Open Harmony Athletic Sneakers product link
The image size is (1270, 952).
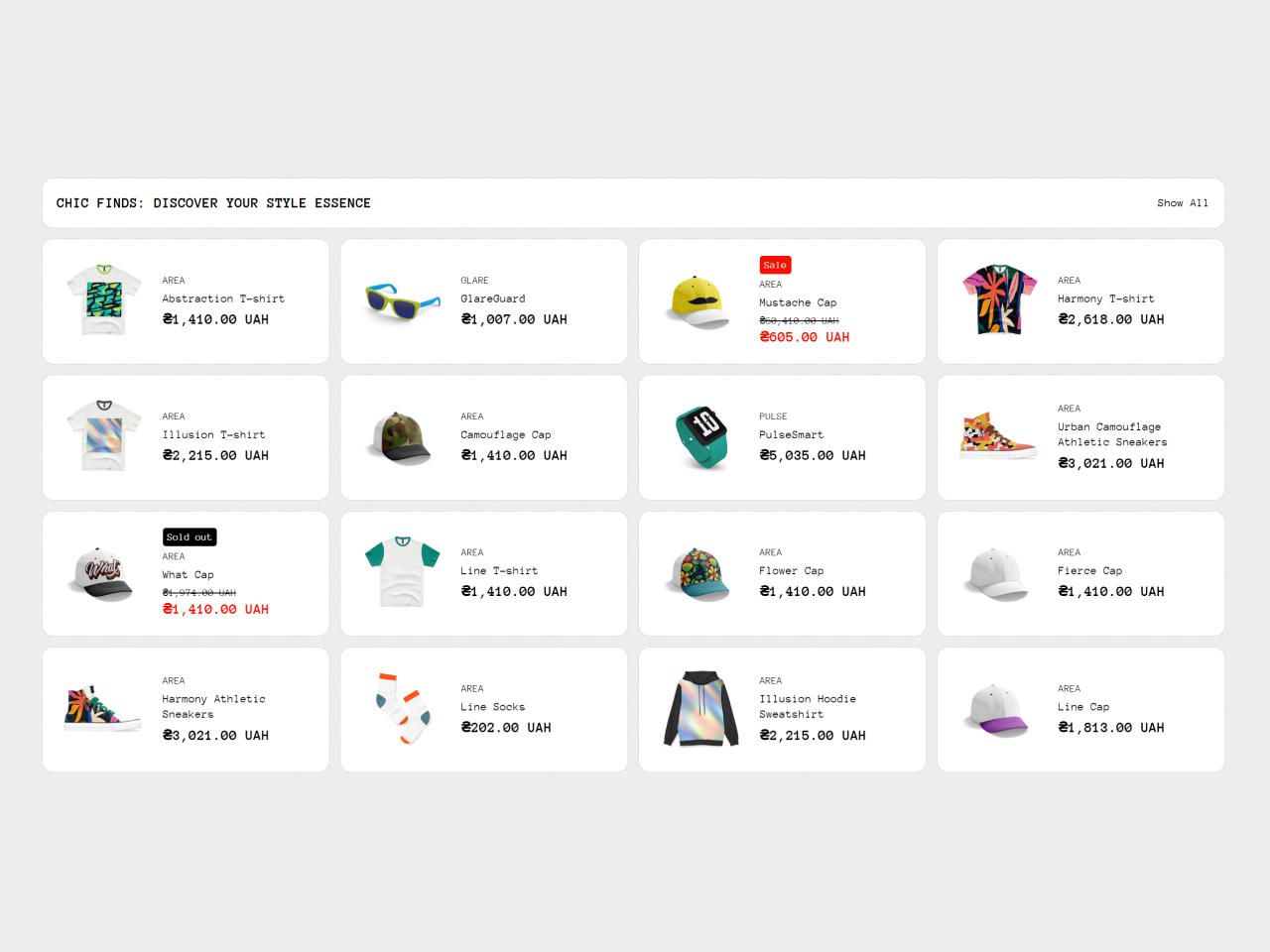(x=213, y=706)
